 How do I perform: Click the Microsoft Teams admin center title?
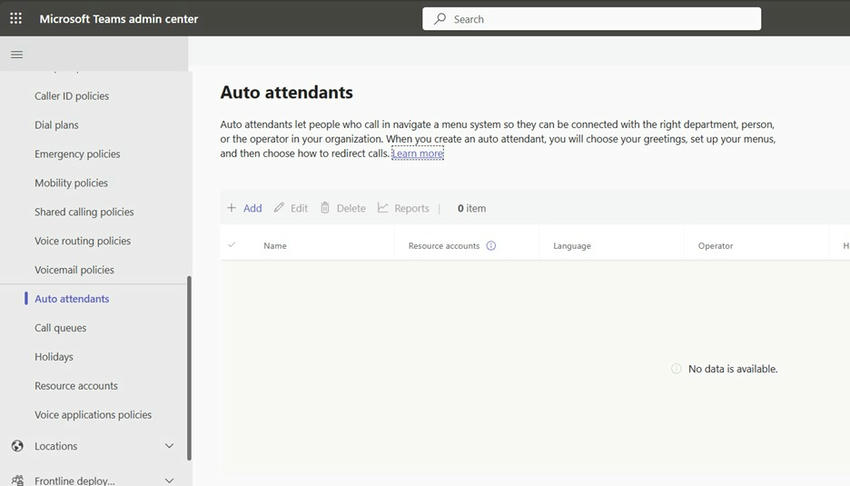(x=119, y=19)
